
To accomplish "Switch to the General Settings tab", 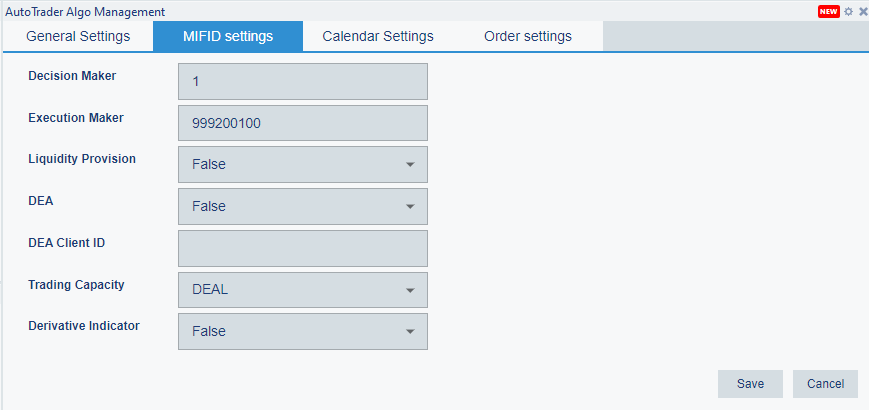I will 78,36.
